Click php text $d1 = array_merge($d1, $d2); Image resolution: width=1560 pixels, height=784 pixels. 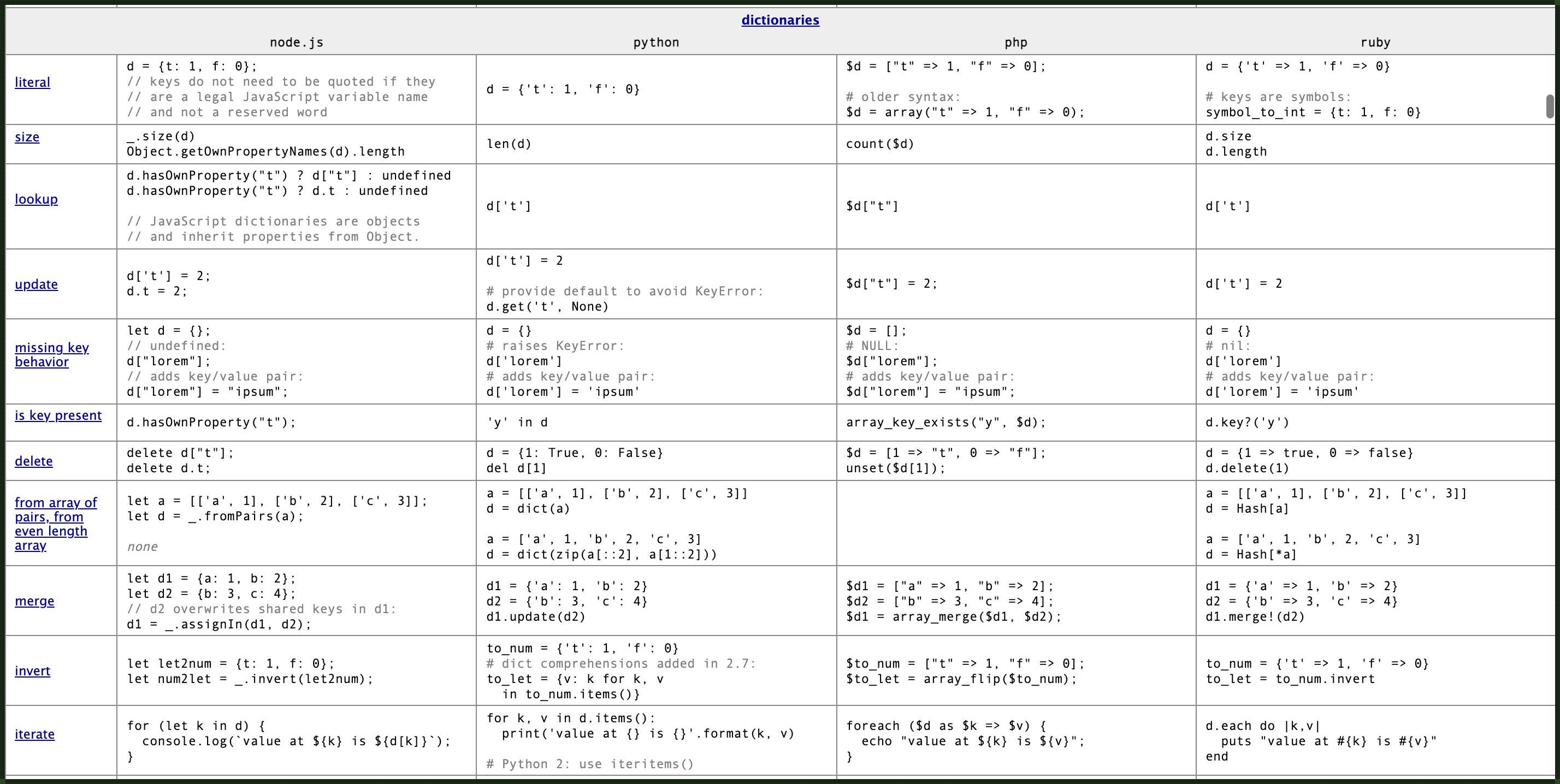click(954, 617)
